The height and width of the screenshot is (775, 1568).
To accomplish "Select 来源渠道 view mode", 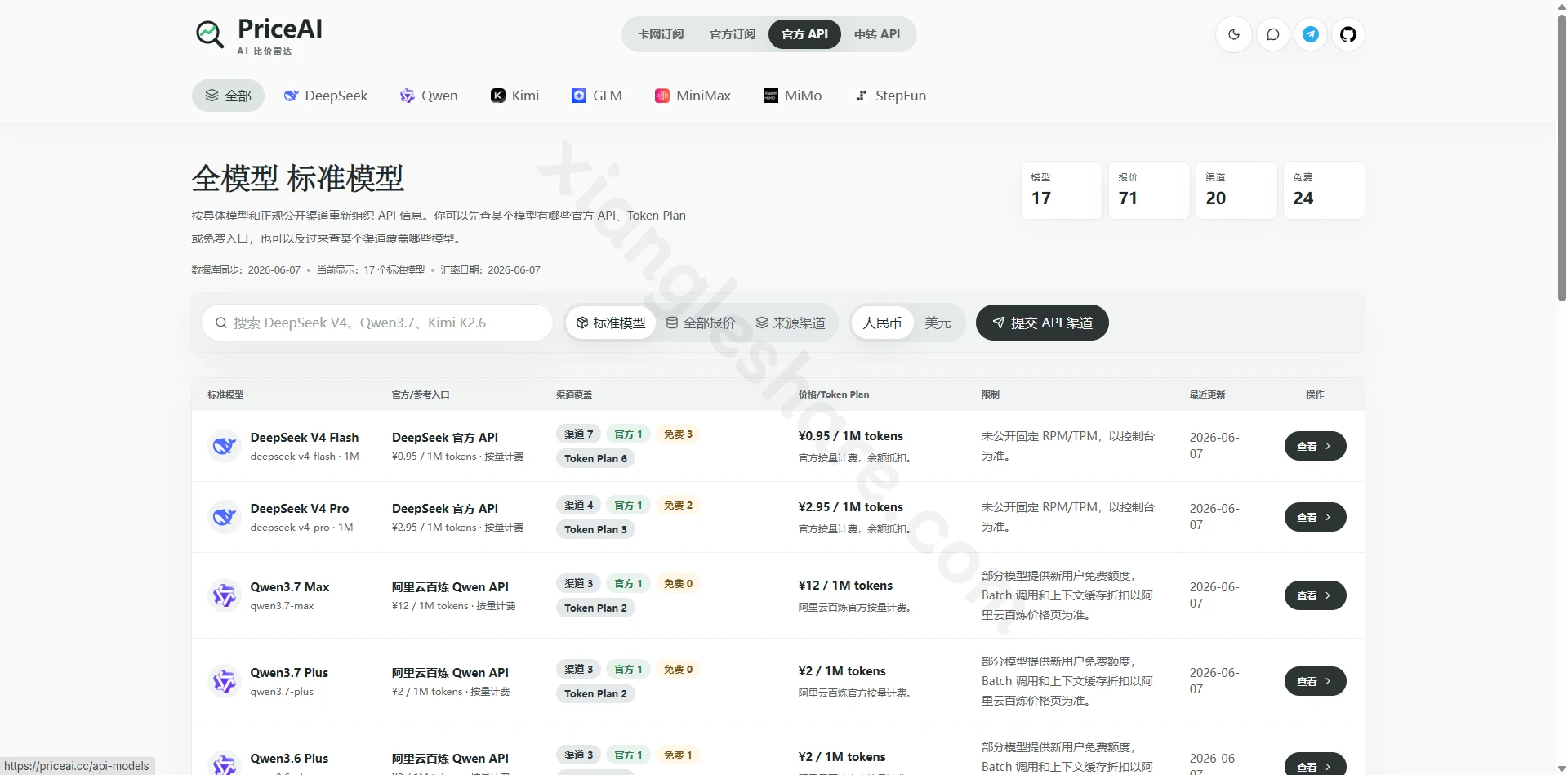I will (791, 323).
